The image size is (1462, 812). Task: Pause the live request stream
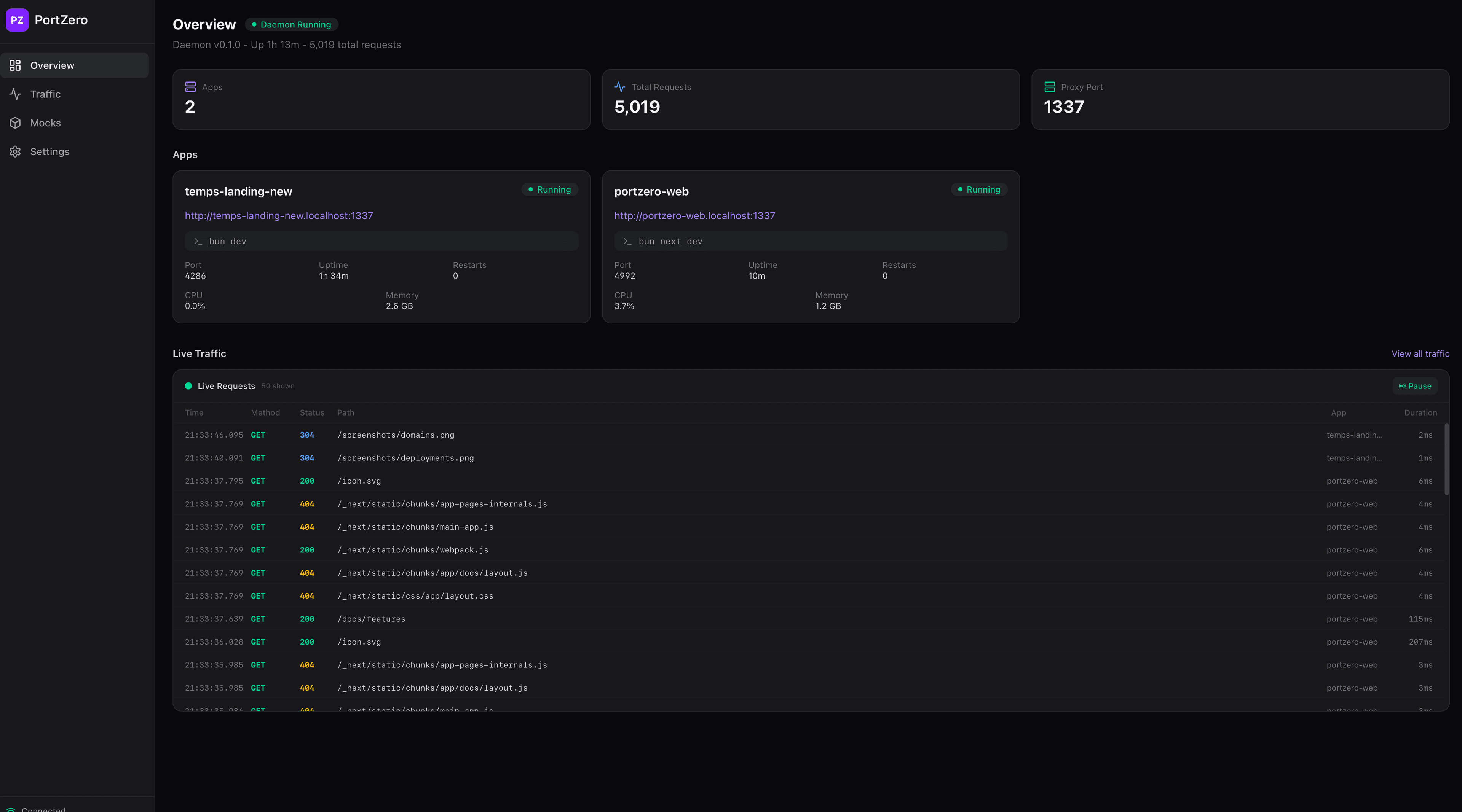[x=1414, y=385]
